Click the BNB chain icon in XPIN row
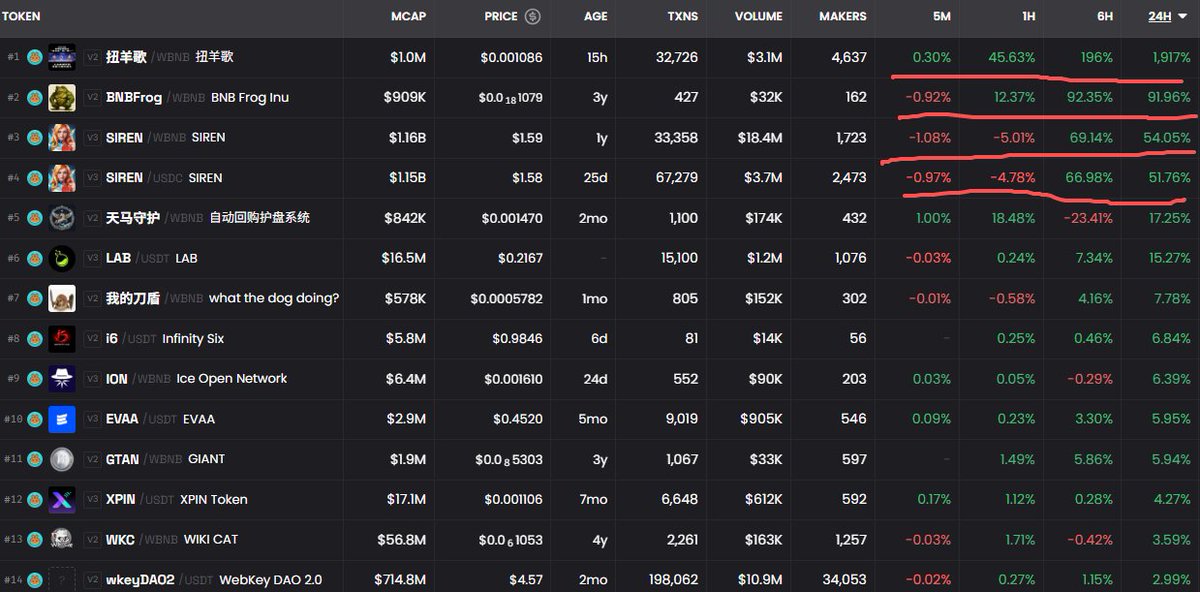 34,499
